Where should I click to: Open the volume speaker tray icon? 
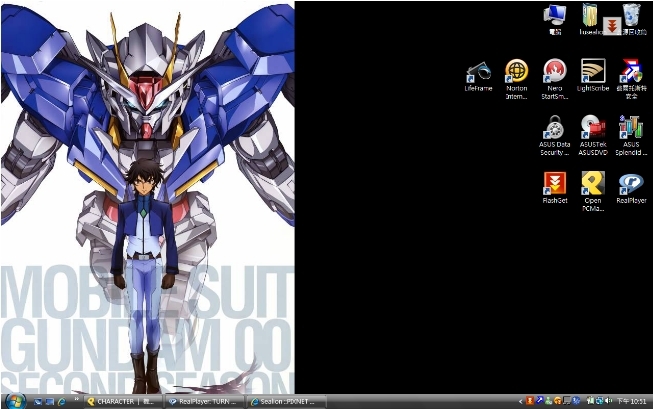click(608, 401)
